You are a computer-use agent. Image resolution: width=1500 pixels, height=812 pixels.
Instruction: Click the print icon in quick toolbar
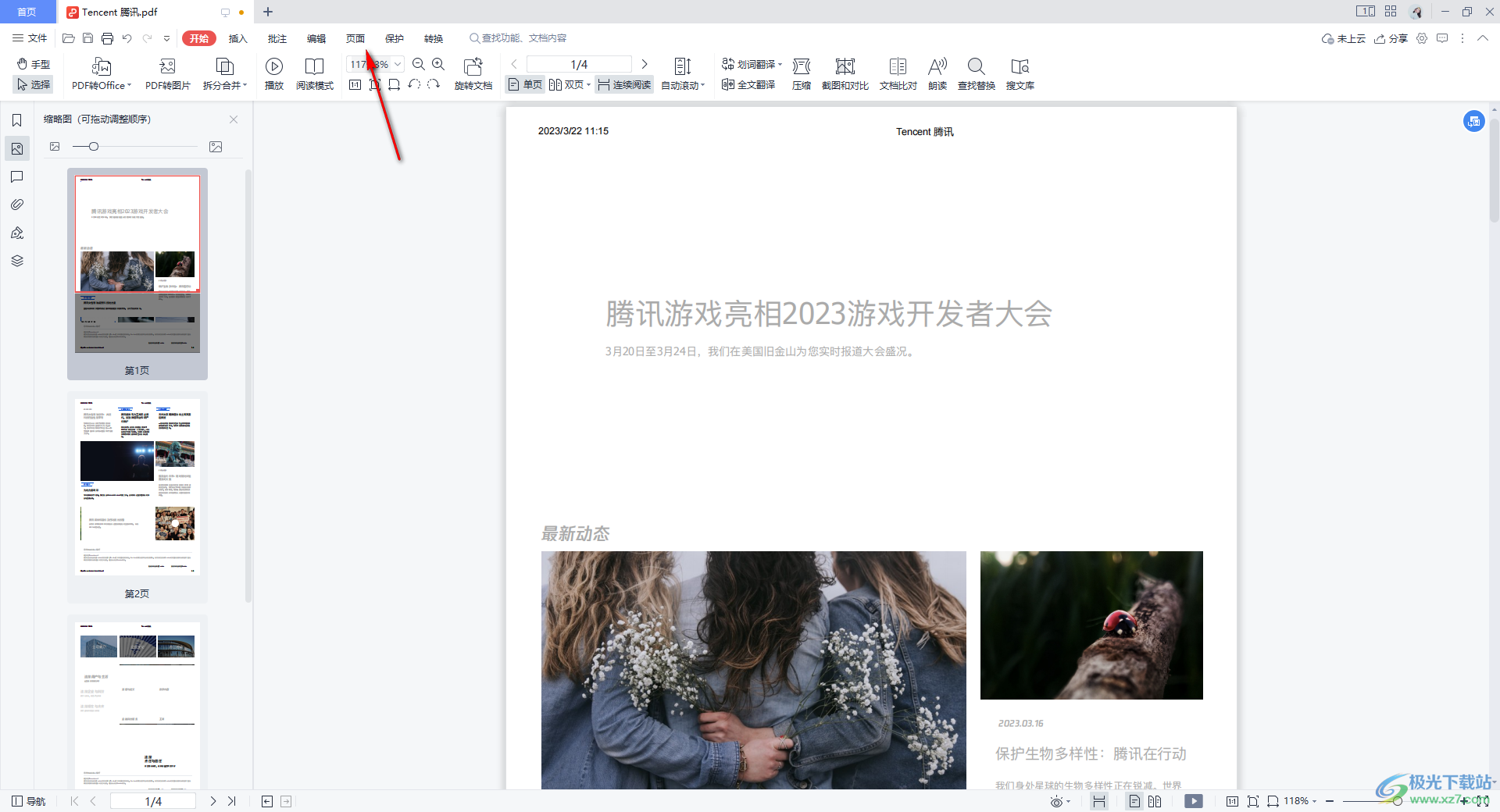click(x=107, y=38)
